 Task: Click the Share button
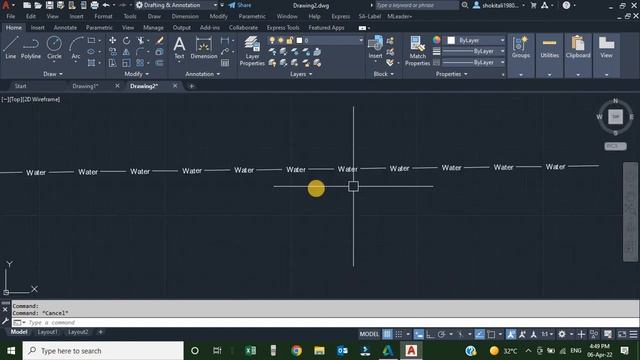click(x=240, y=5)
